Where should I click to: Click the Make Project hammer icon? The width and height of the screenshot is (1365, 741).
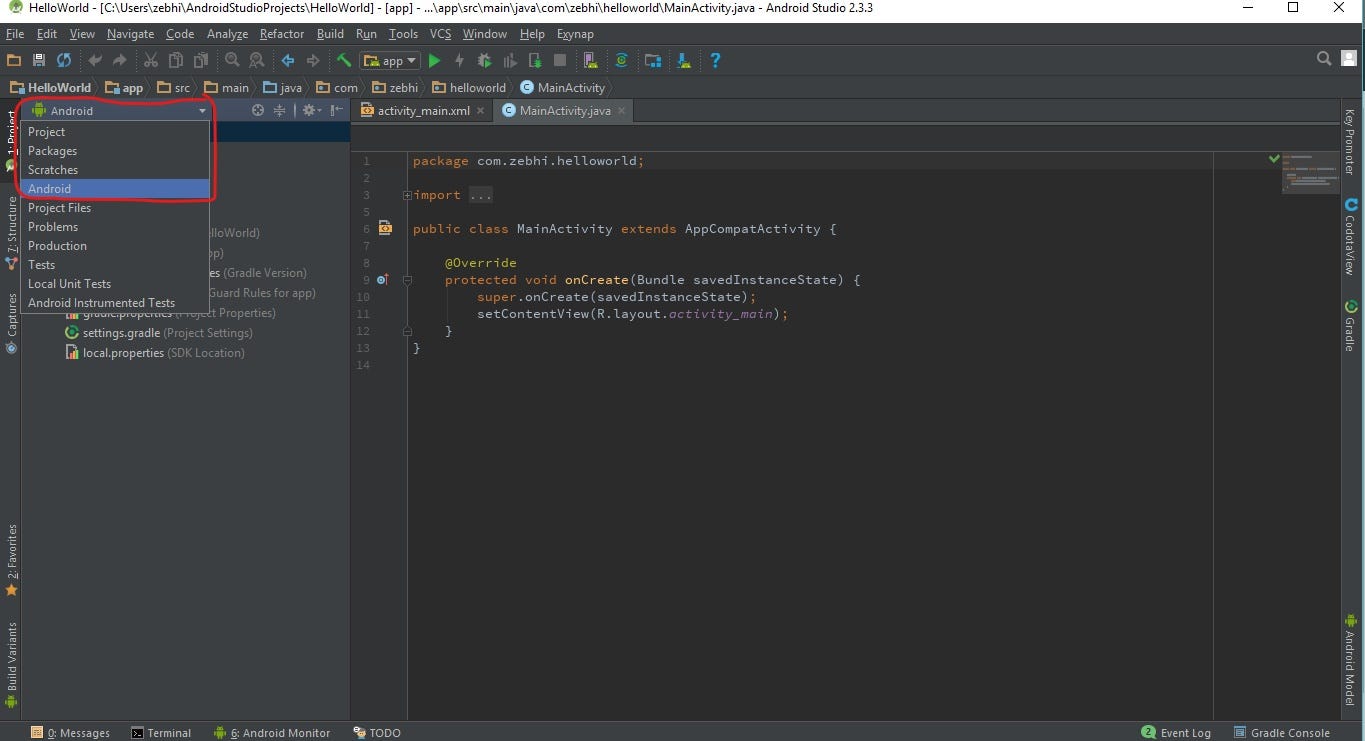(344, 60)
